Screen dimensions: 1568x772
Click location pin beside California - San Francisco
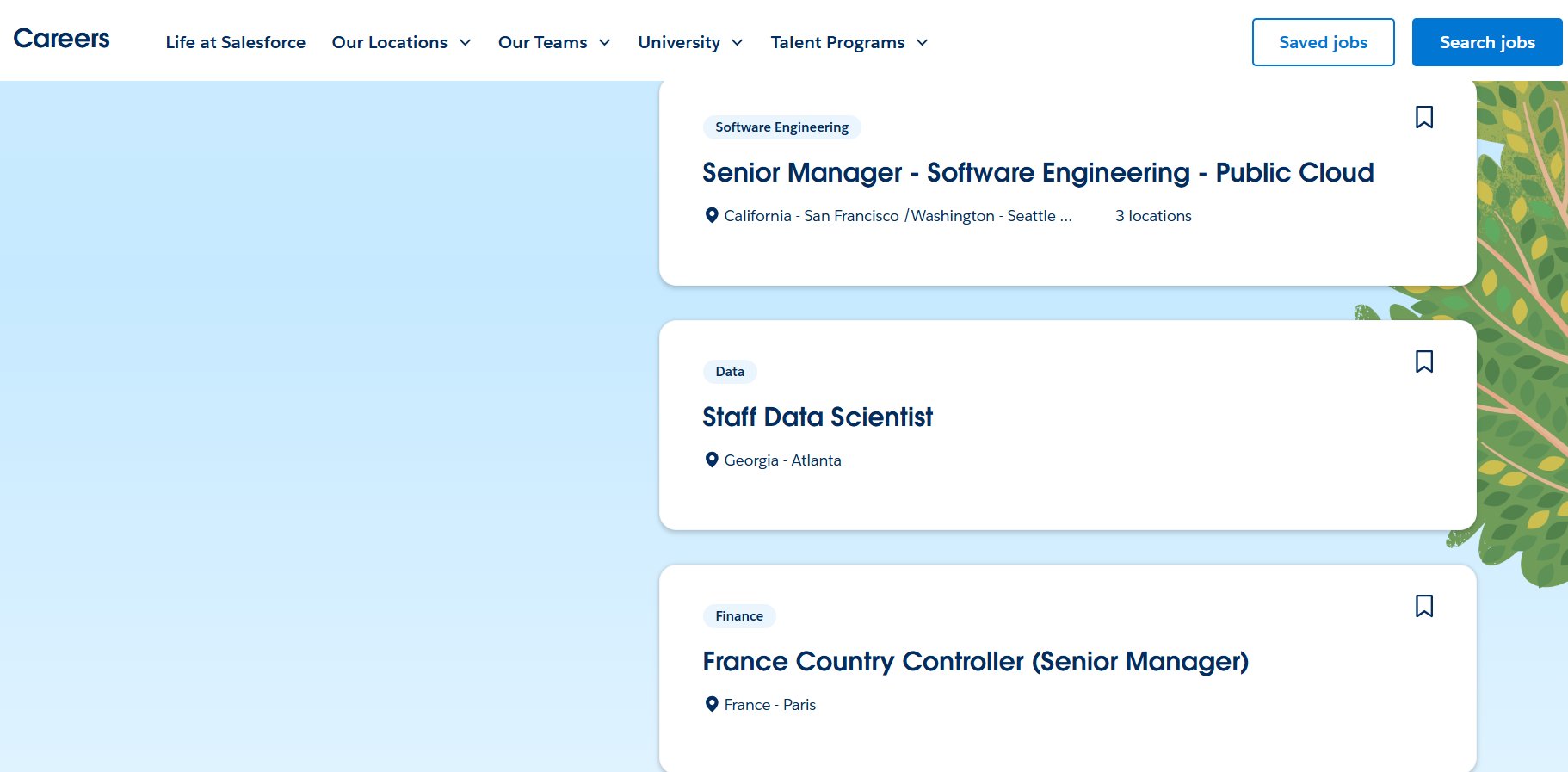[712, 216]
